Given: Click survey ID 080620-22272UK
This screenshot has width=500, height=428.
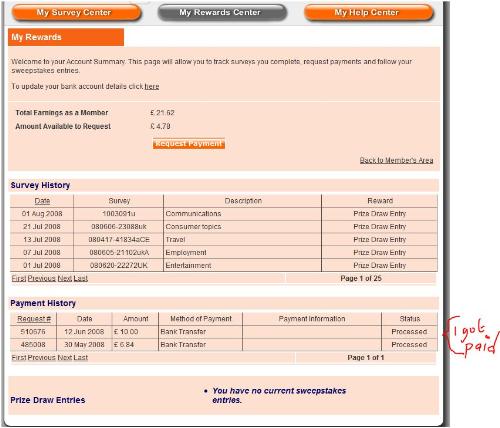Looking at the screenshot, I should coord(119,266).
